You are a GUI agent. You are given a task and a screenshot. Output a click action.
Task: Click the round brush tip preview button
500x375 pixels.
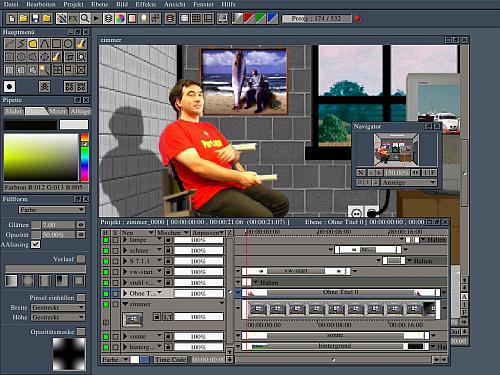pos(9,87)
